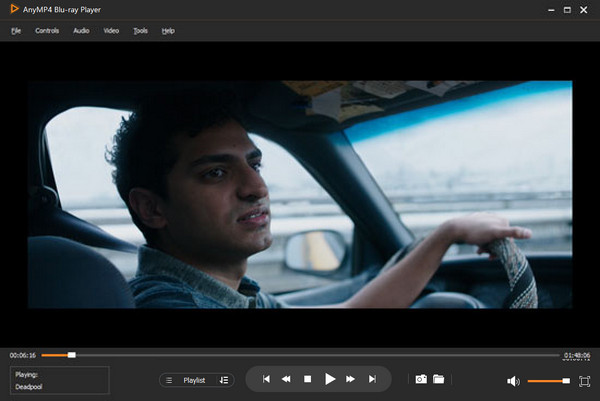600x401 pixels.
Task: Click the Playing: Deadpool info box
Action: click(x=60, y=380)
